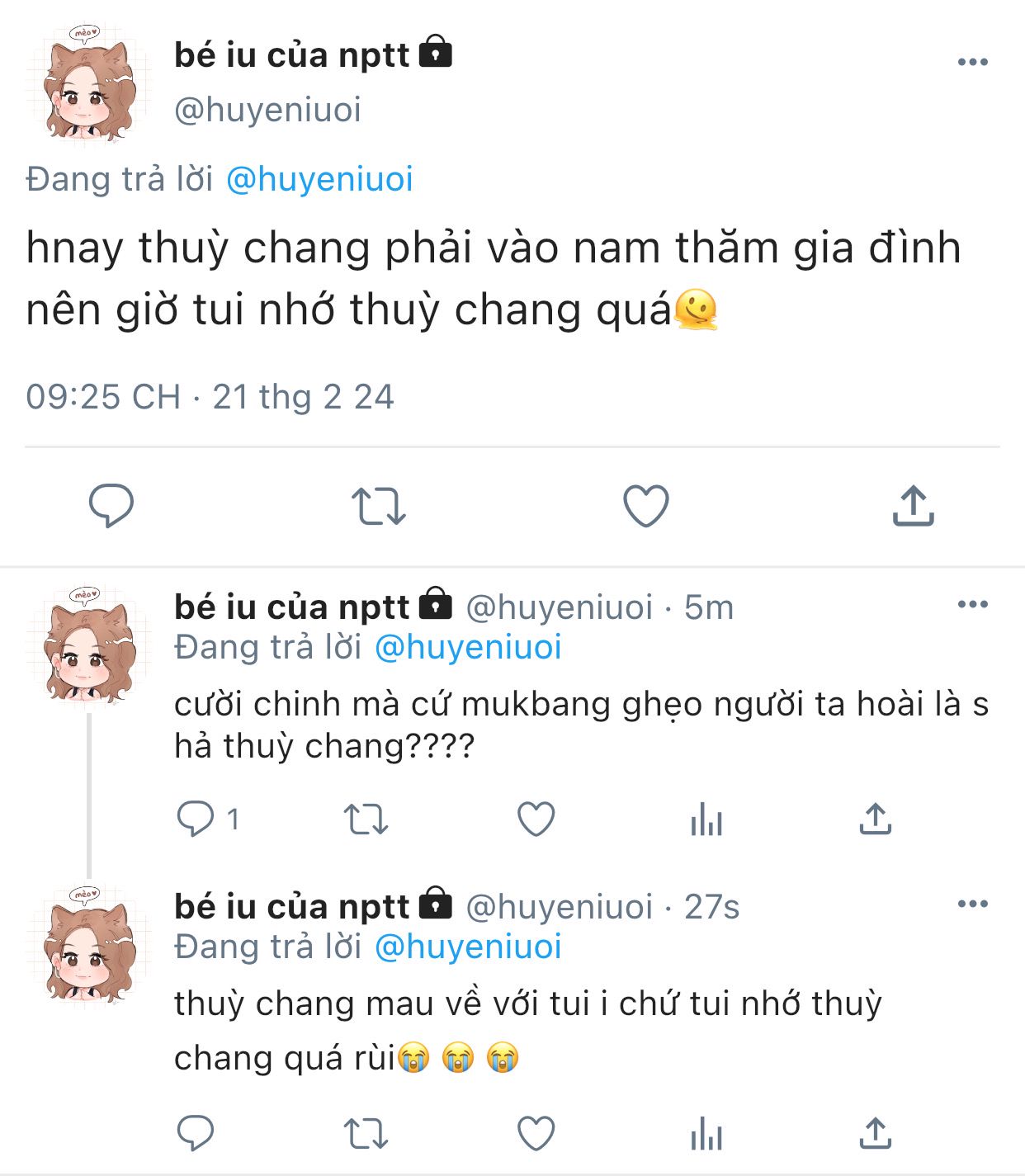Open three-dot menu on the 27s tweet
Image resolution: width=1025 pixels, height=1176 pixels.
pyautogui.click(x=973, y=904)
